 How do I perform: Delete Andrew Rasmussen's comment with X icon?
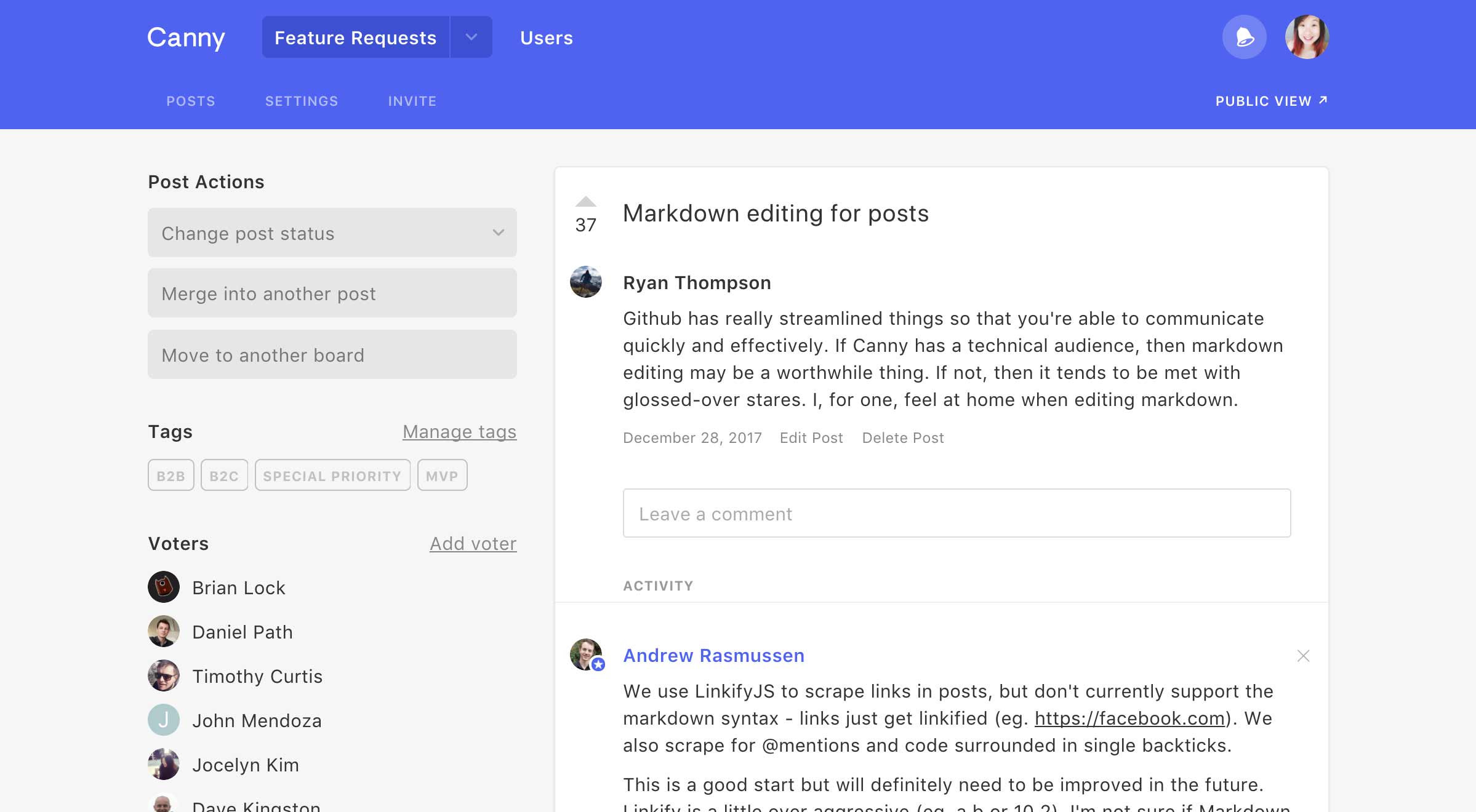coord(1303,656)
